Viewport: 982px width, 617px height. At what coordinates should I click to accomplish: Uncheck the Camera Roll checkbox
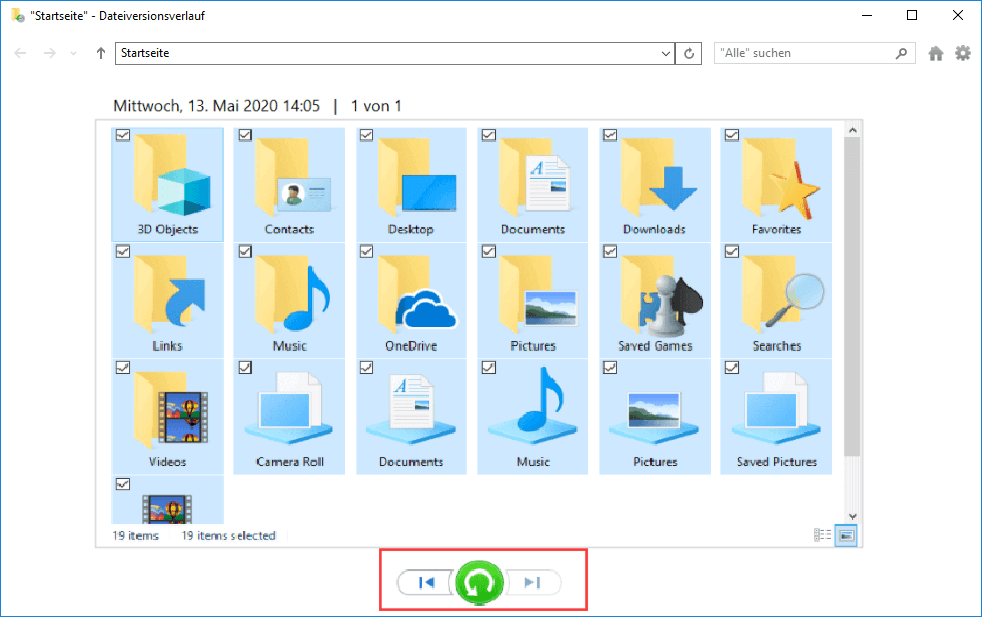coord(245,368)
